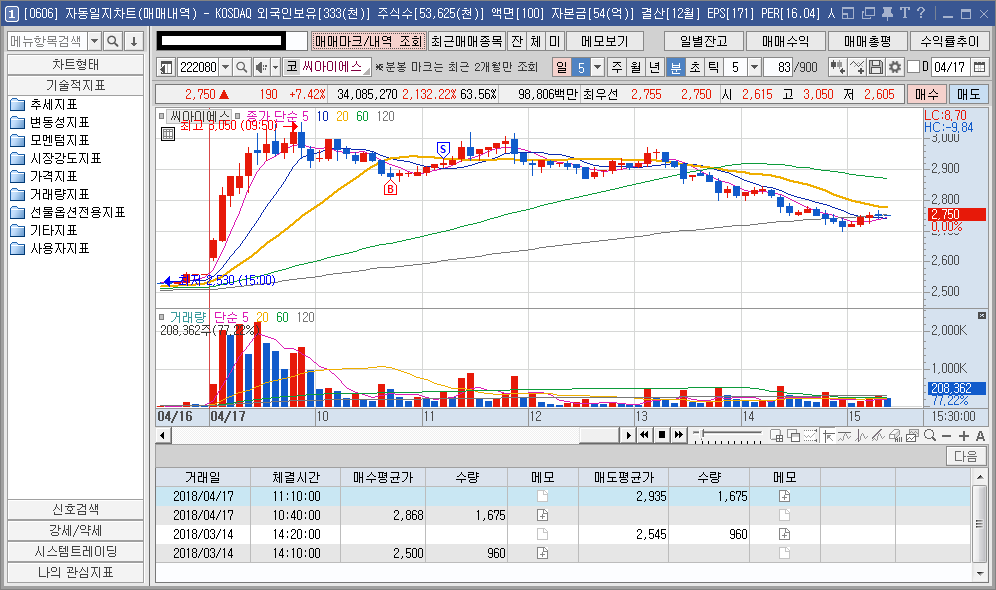Open the 기술적지표 section tab

tap(76, 85)
